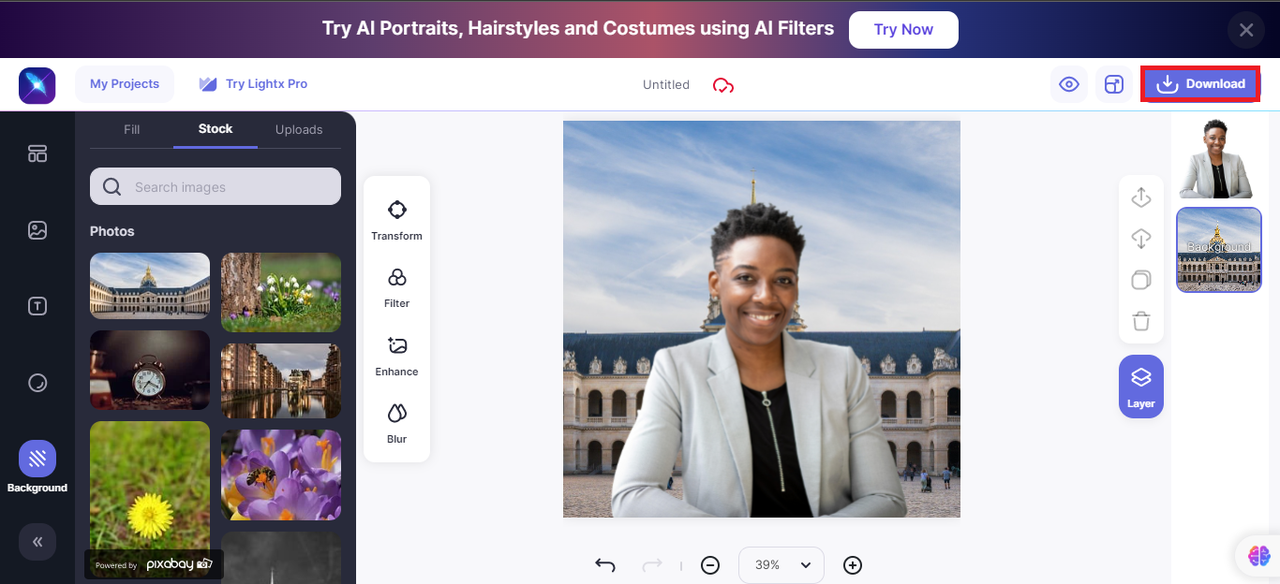Open the Transform tool

pyautogui.click(x=397, y=219)
